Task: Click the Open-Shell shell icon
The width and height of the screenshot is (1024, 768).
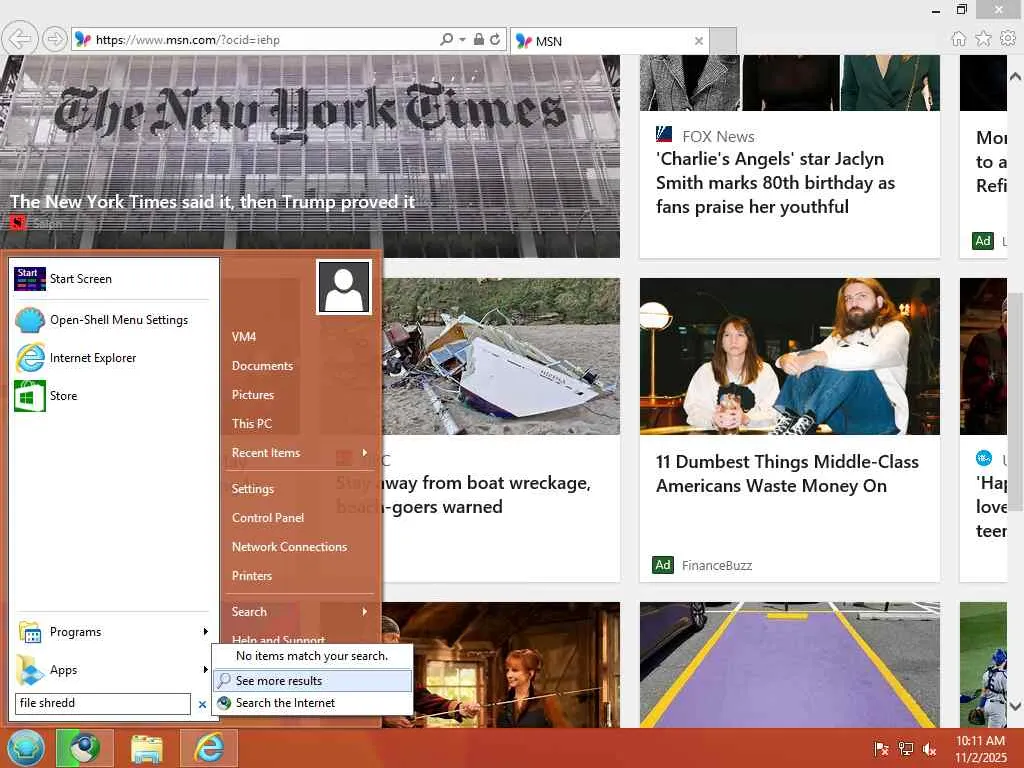Action: click(29, 320)
